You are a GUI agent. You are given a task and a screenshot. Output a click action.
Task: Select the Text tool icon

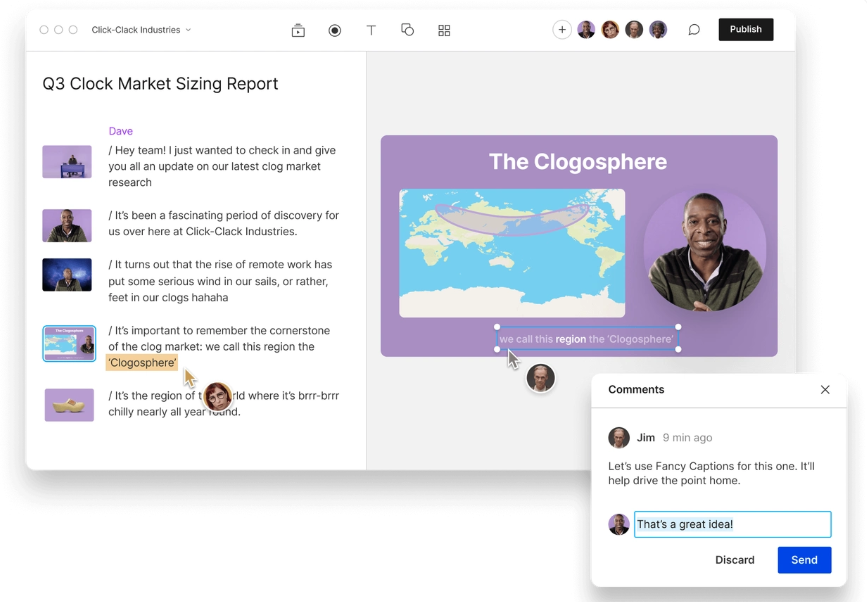(371, 30)
